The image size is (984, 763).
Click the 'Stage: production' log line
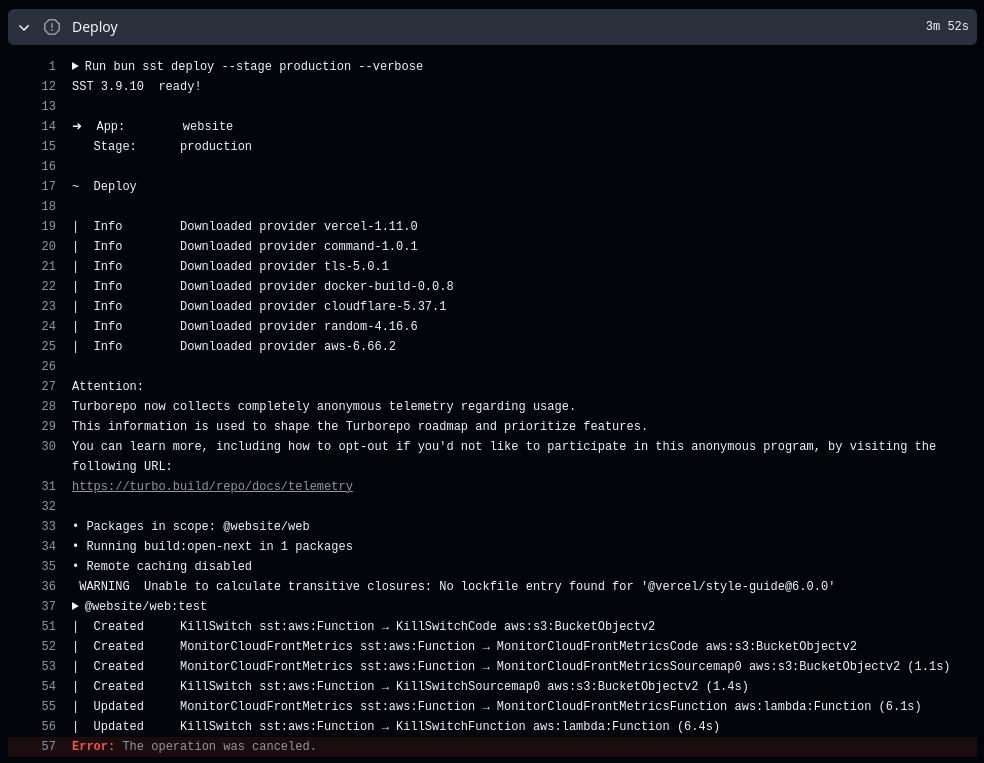coord(173,146)
